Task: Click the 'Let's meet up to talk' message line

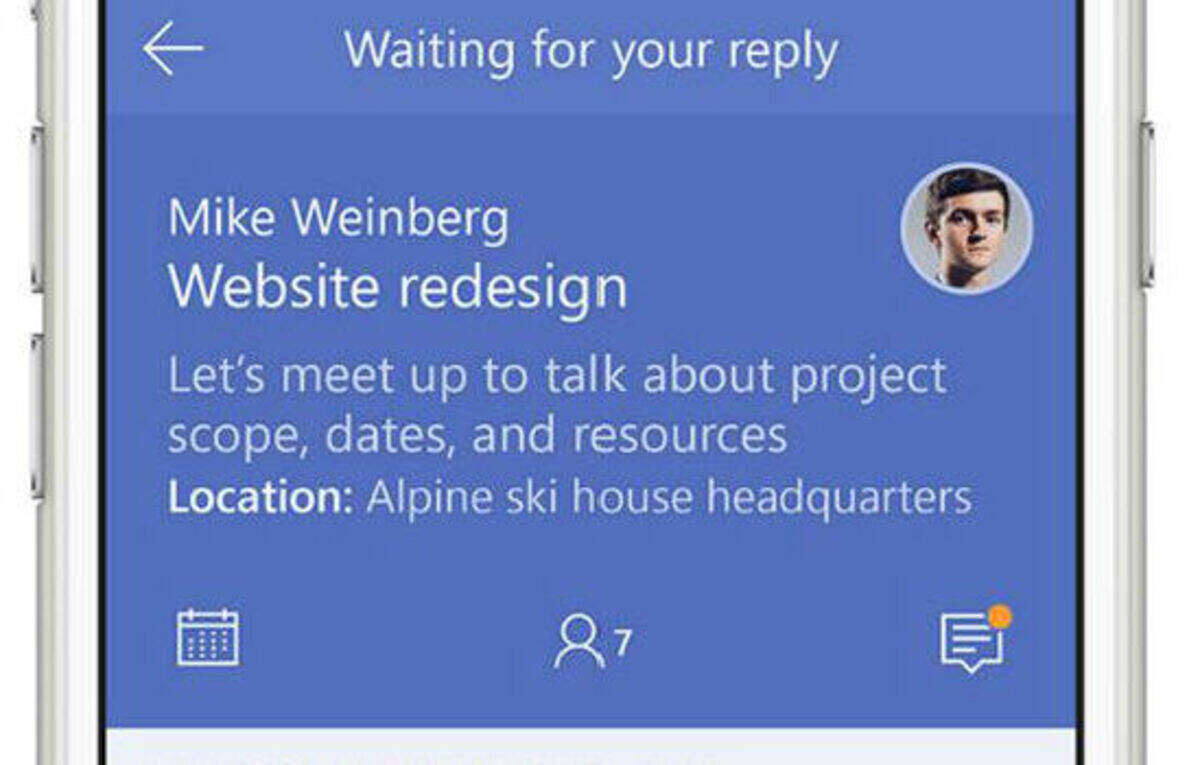Action: click(557, 377)
